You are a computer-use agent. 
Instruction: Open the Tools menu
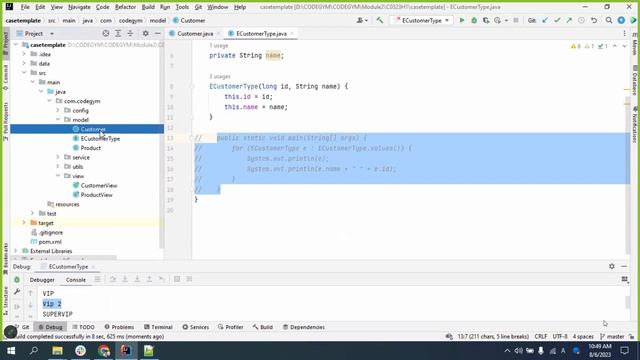coord(182,7)
